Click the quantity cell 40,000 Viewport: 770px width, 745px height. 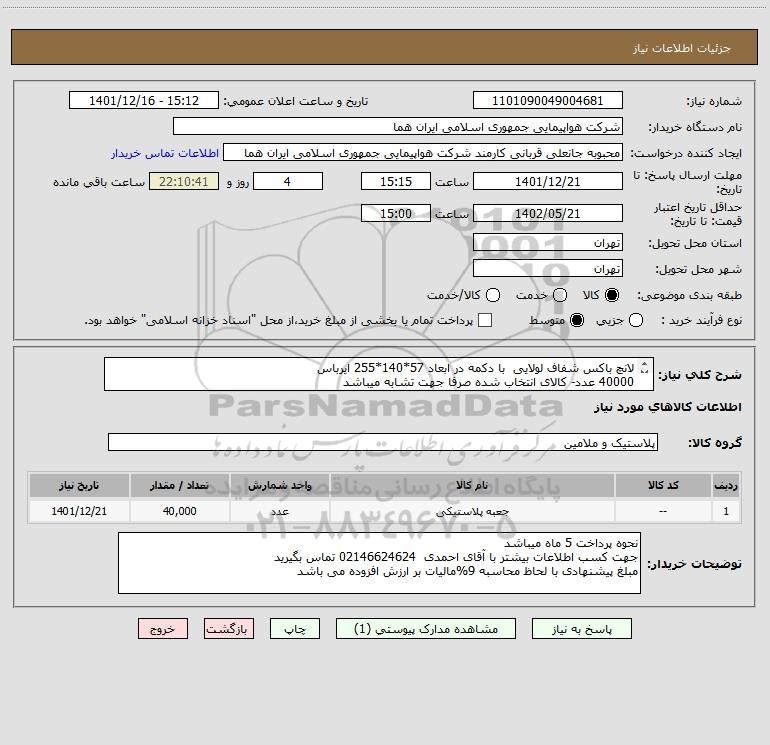tap(179, 511)
